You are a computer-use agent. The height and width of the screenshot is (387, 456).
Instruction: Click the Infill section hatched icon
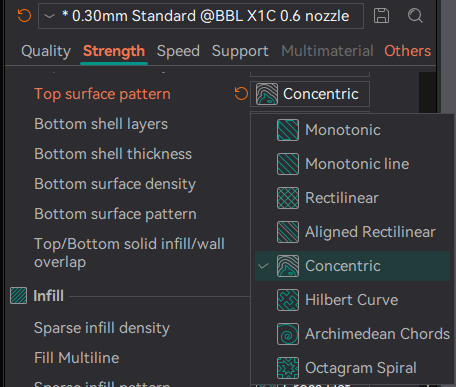[18, 296]
